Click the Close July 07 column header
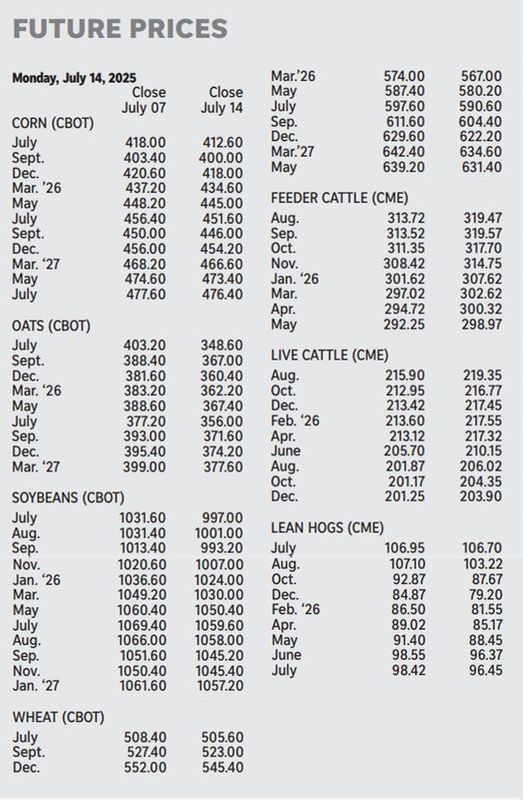This screenshot has width=523, height=800. [143, 100]
